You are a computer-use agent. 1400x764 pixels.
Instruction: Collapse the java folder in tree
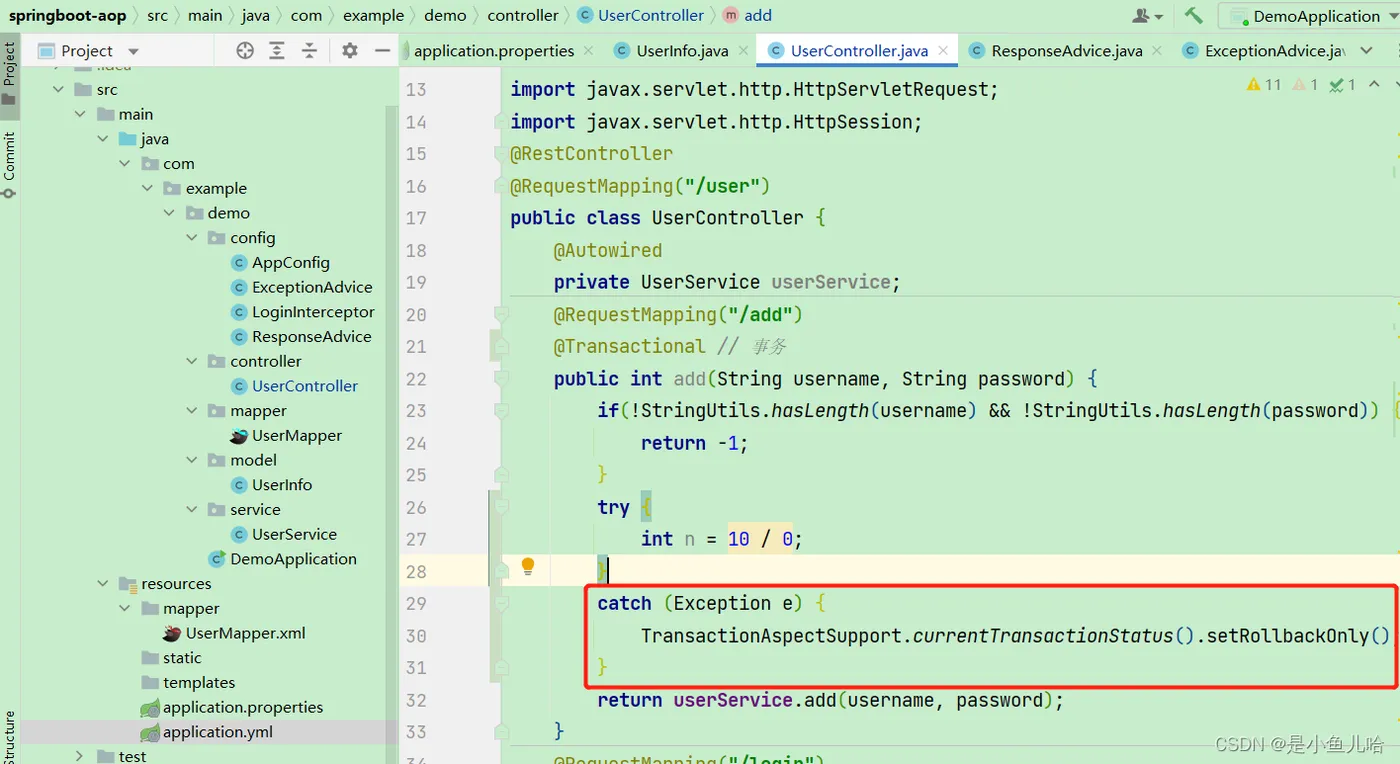(103, 139)
